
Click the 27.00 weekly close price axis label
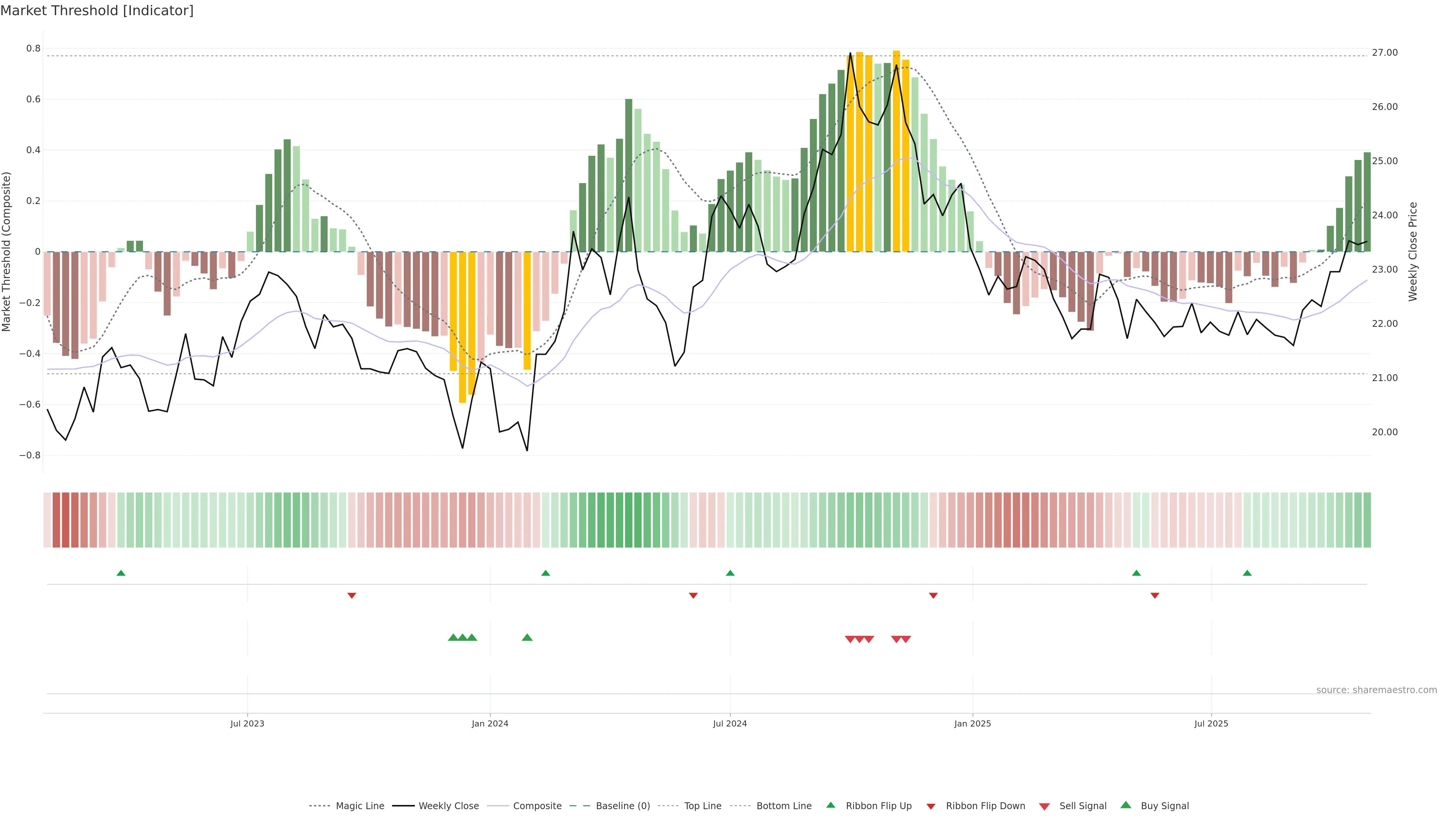[x=1384, y=53]
